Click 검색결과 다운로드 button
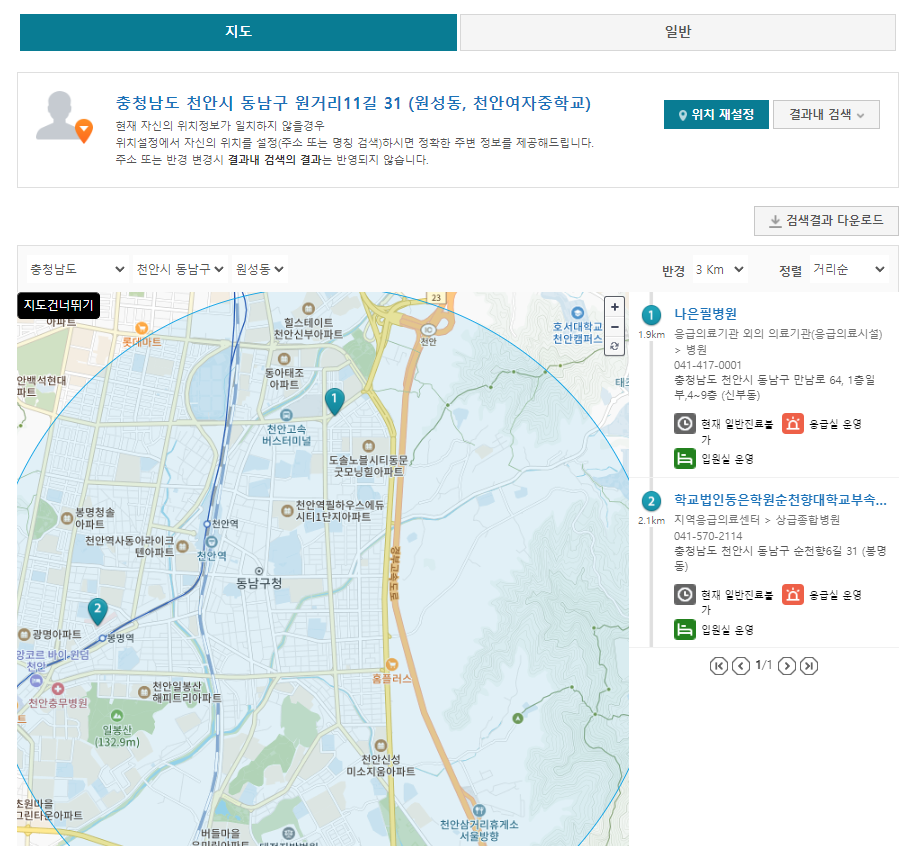The image size is (906, 846). tap(826, 221)
